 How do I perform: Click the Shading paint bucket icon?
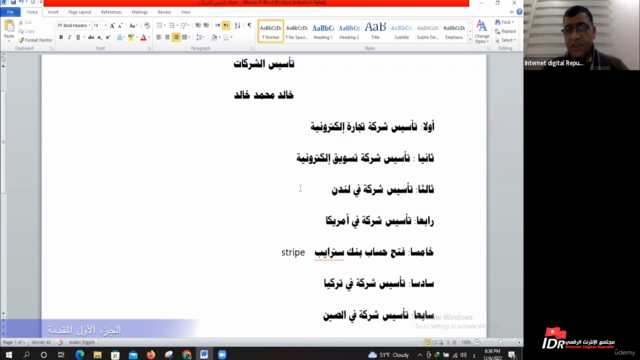(x=214, y=37)
